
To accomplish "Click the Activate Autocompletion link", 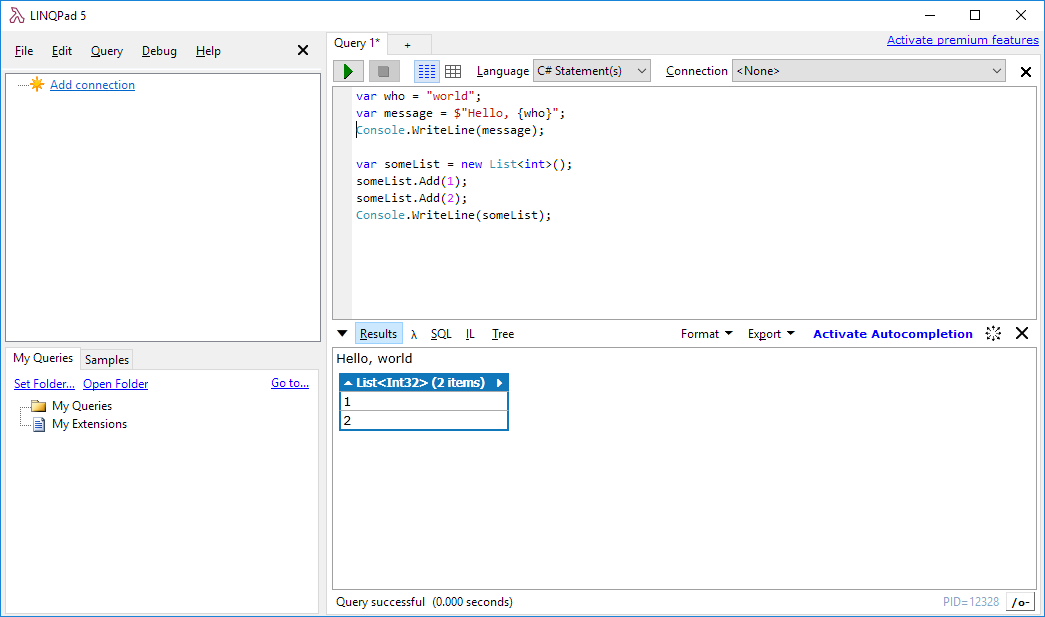I will [892, 333].
